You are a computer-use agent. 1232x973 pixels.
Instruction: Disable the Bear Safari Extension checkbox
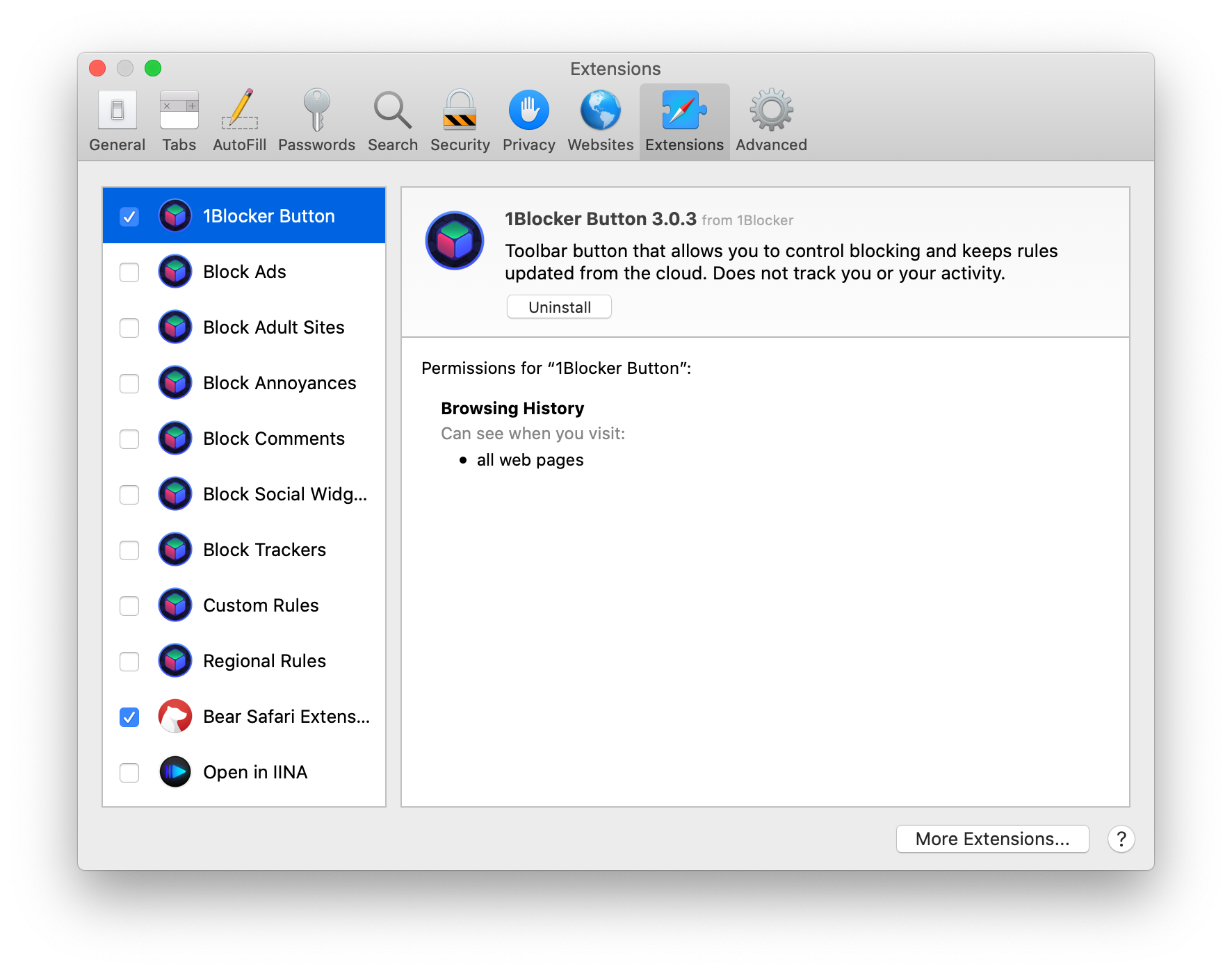(129, 717)
